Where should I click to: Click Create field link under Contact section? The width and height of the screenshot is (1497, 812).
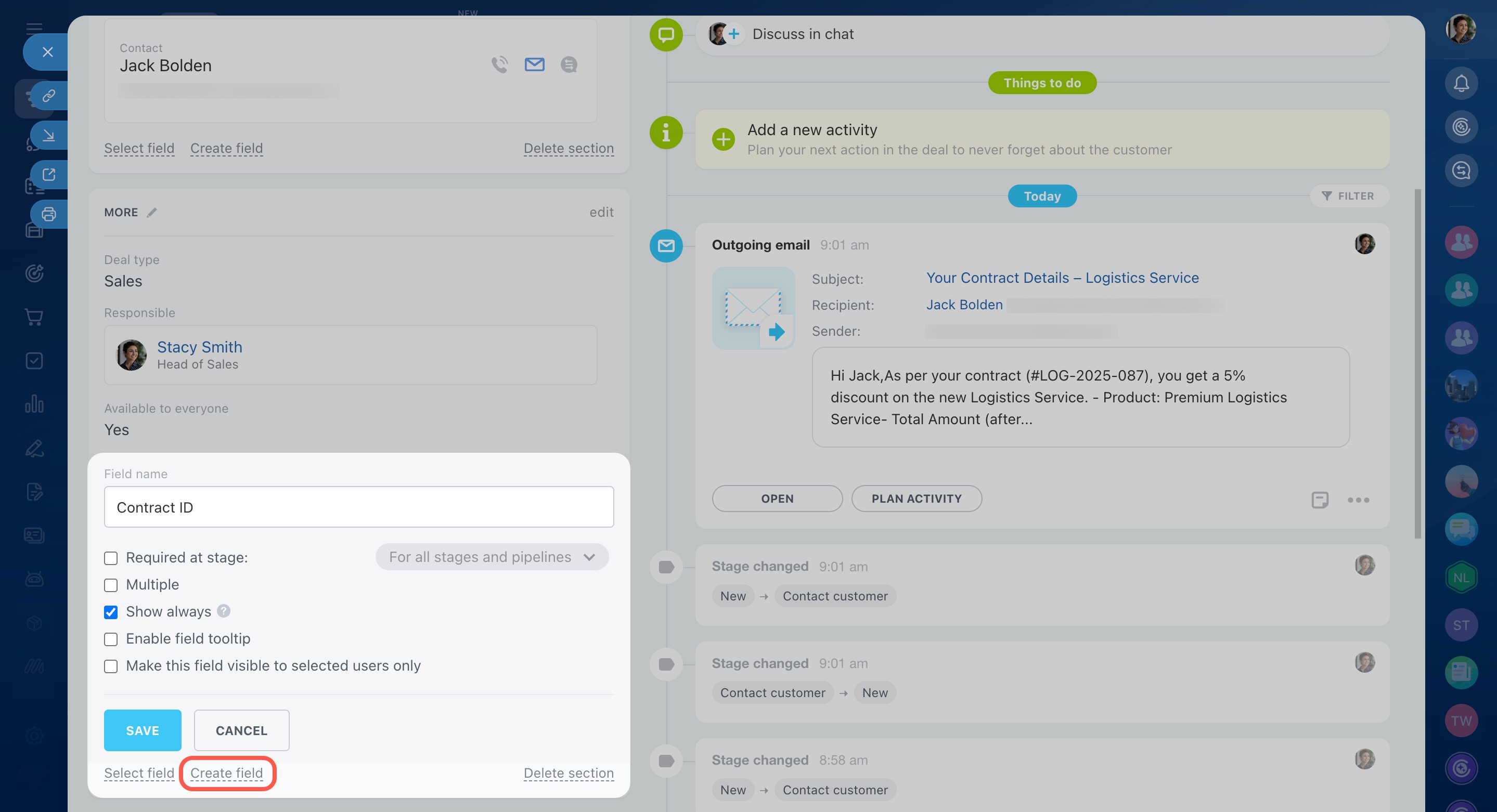tap(227, 148)
